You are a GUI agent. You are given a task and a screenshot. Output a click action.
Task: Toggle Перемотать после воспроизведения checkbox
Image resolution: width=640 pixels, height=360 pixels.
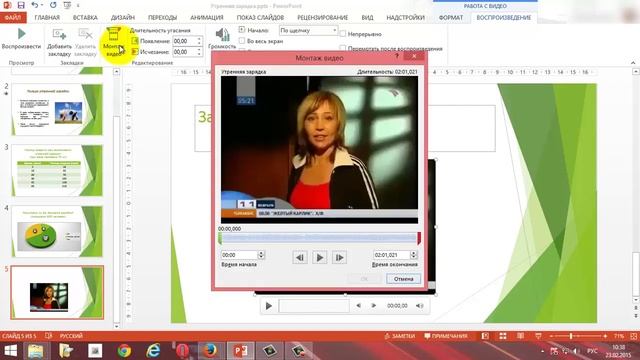pos(343,48)
